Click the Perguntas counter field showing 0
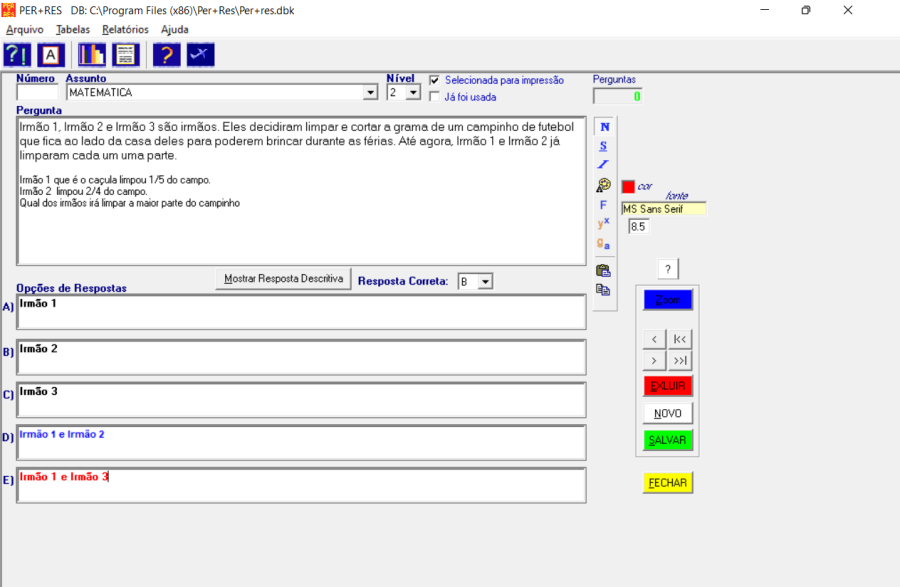The width and height of the screenshot is (900, 587). point(617,96)
